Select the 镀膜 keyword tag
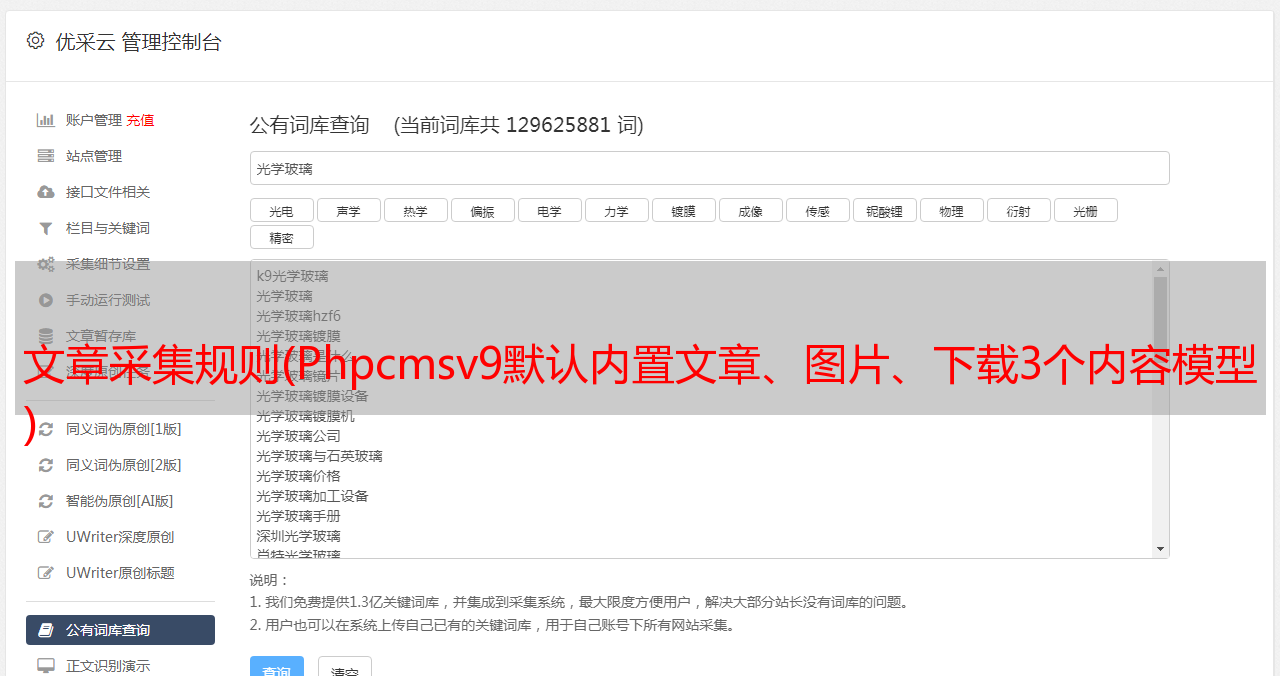This screenshot has width=1280, height=676. click(x=683, y=211)
